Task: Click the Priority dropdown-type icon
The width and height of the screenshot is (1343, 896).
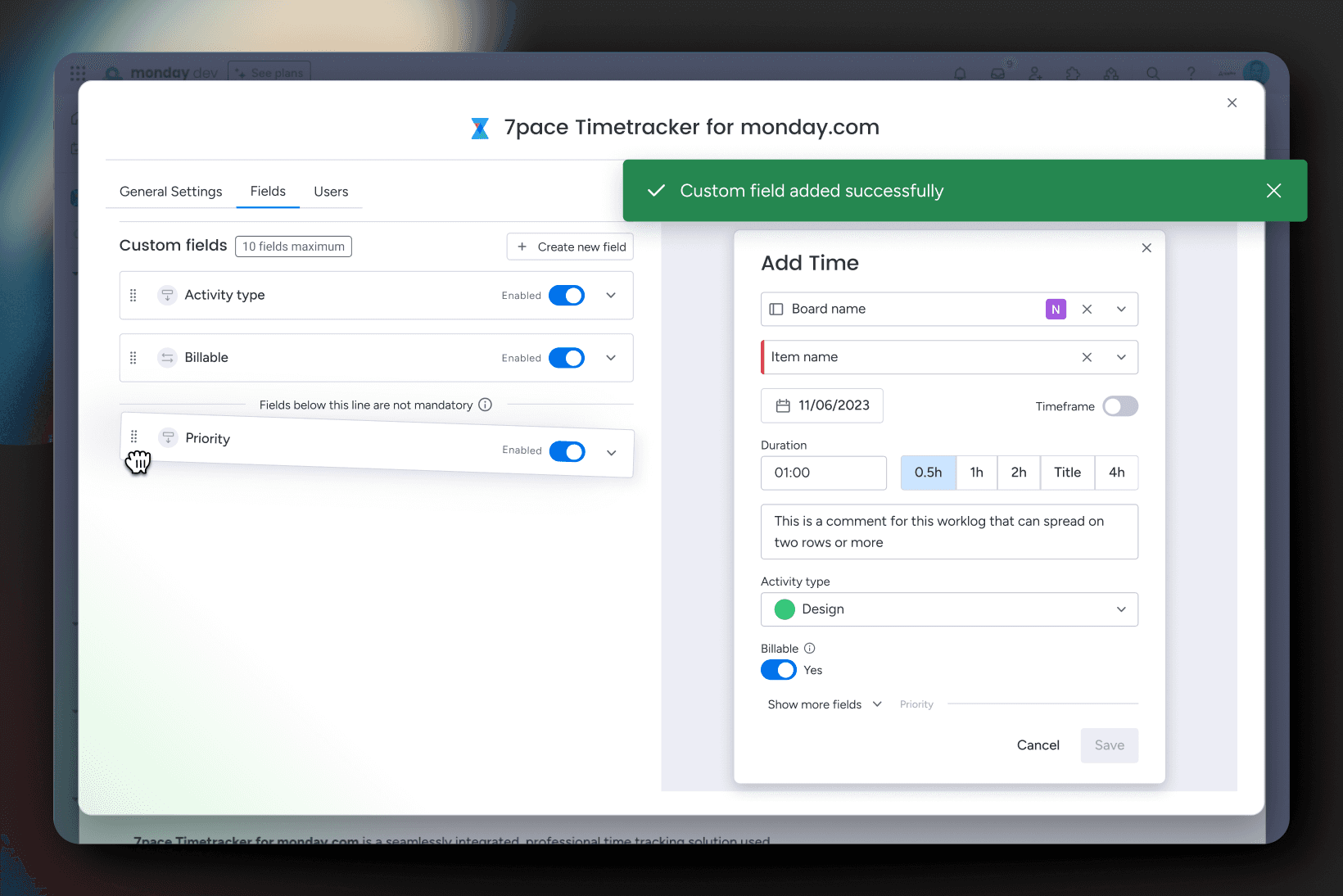Action: pos(168,437)
